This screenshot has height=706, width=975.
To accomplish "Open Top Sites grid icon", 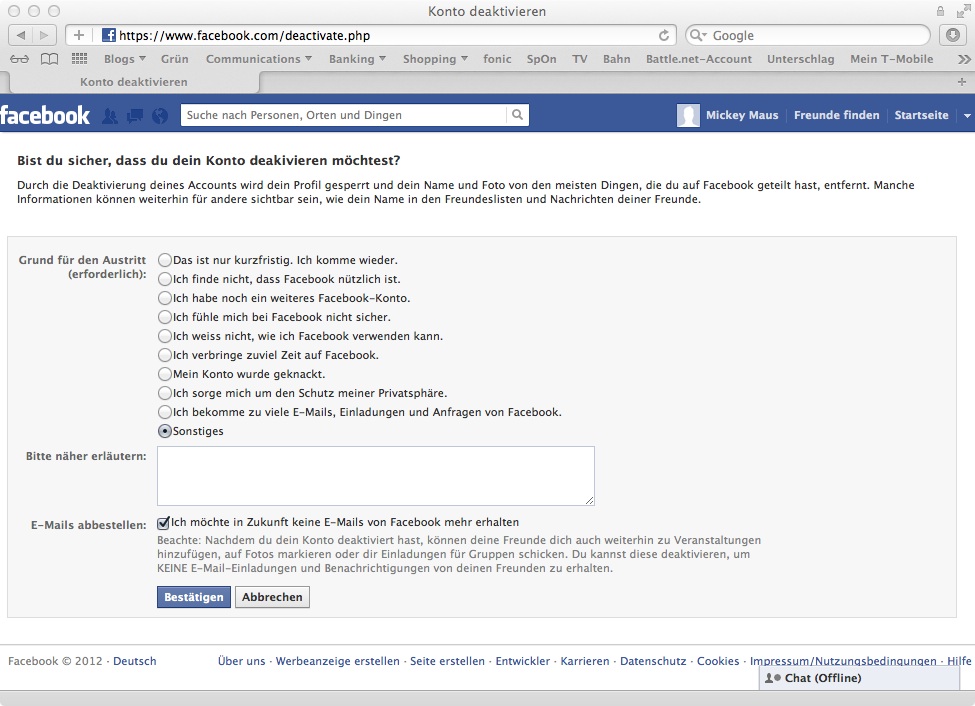I will tap(79, 59).
